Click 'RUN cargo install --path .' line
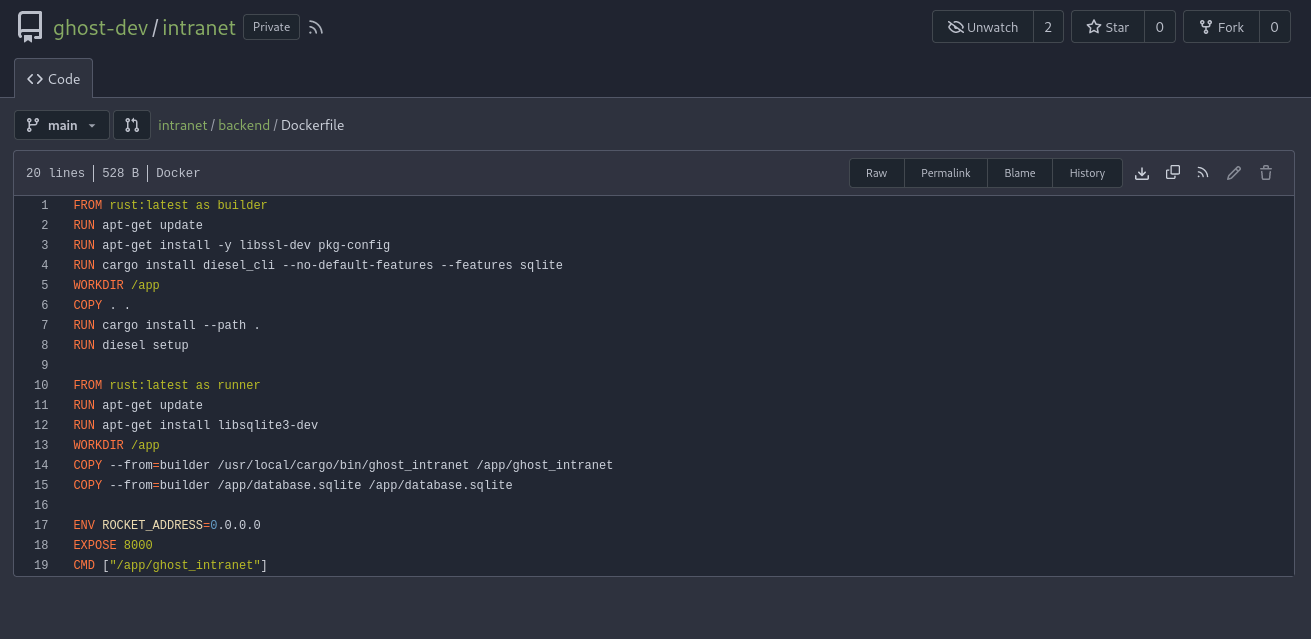 [x=167, y=325]
